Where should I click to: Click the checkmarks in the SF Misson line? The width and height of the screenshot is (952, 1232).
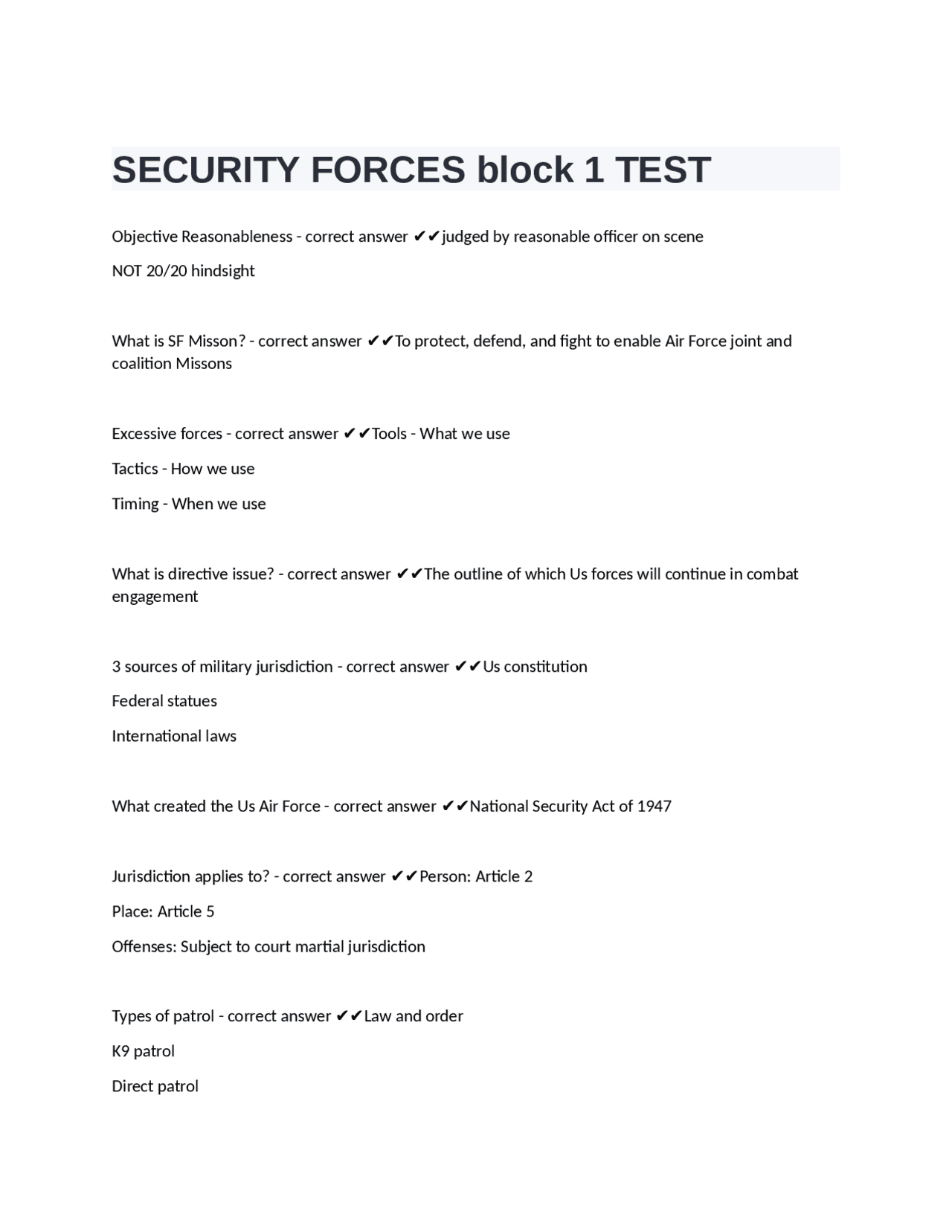(x=380, y=341)
